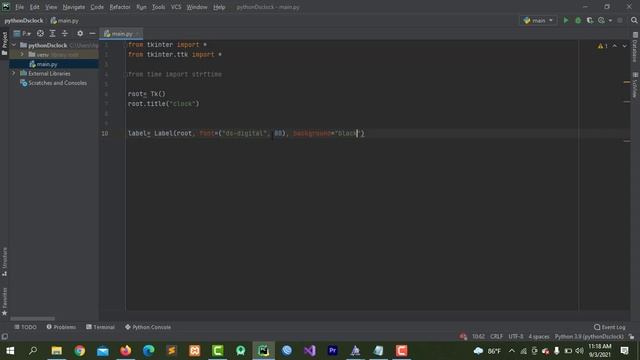Open the Refactor menu
Viewport: 640px width, 360px height.
pyautogui.click(x=120, y=7)
